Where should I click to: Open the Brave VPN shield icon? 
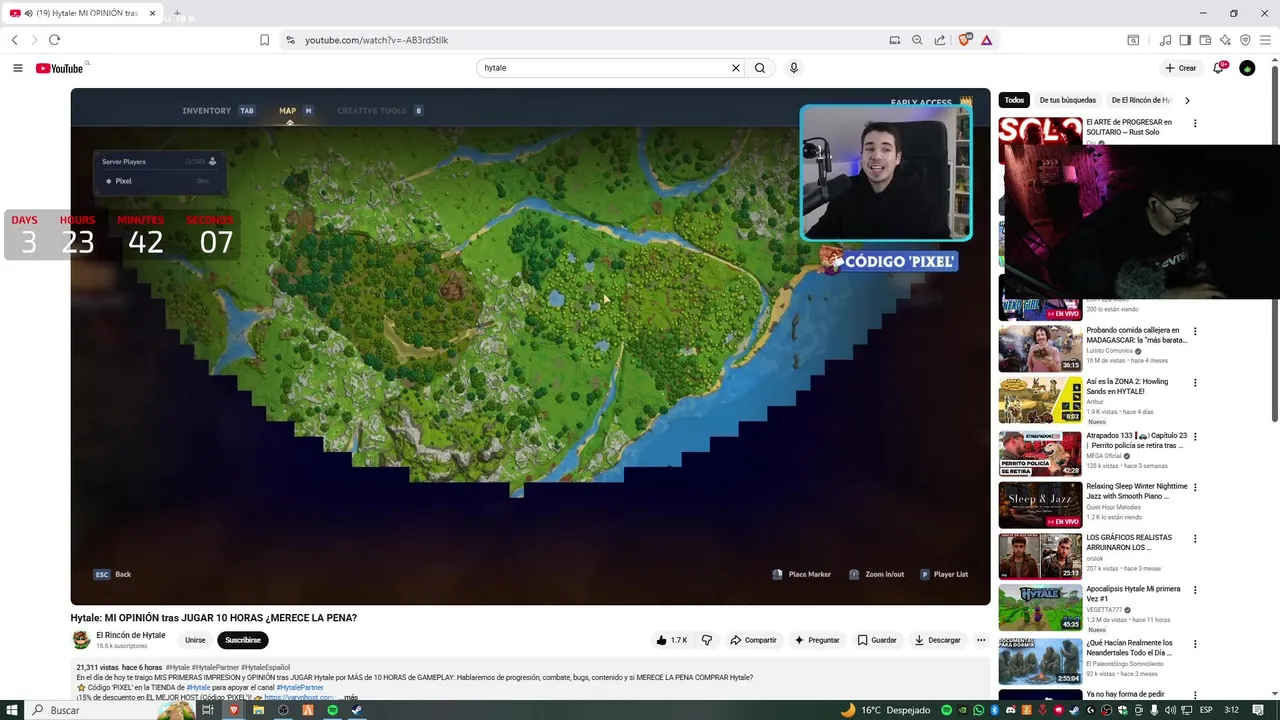coord(1245,40)
